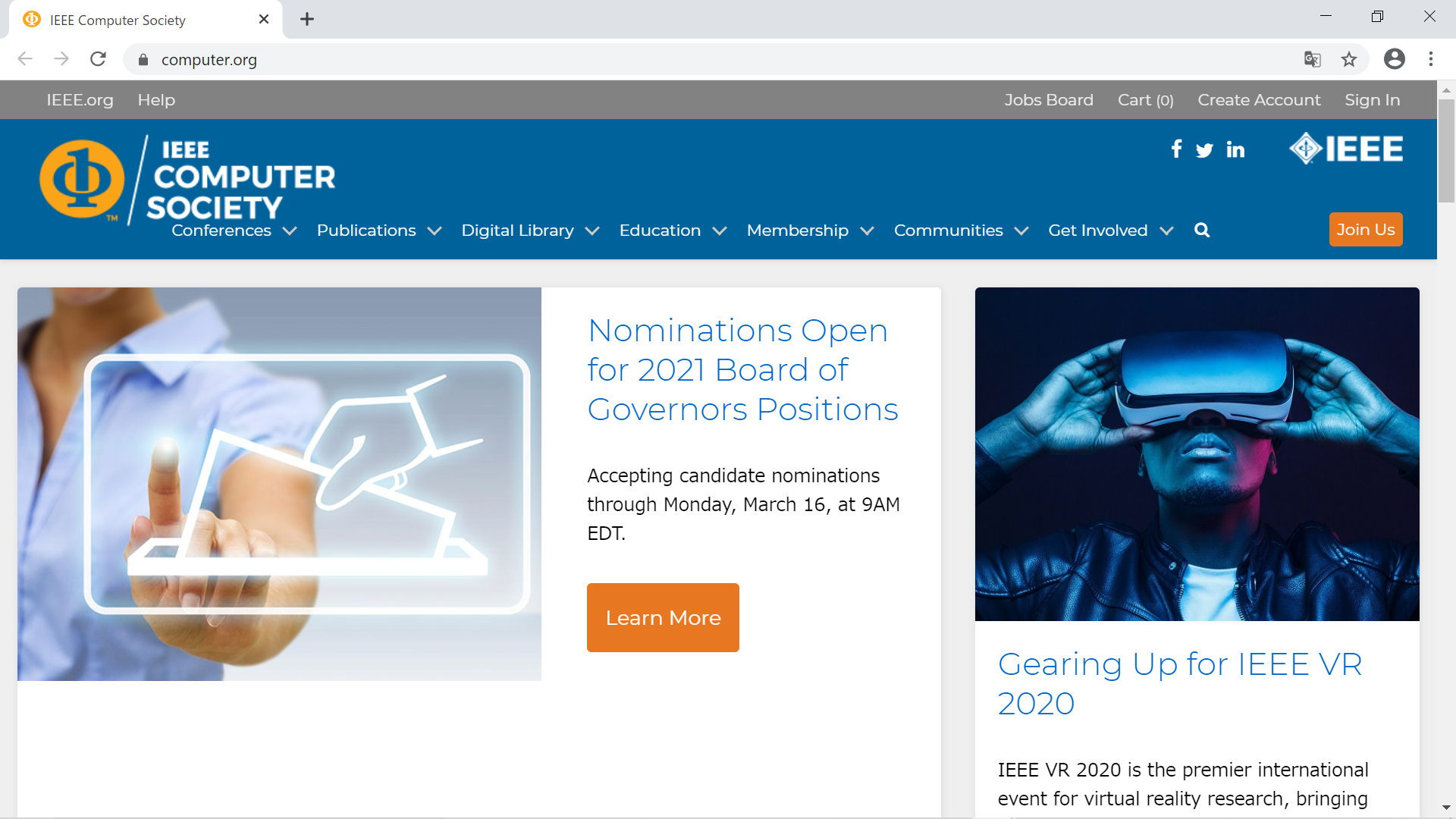Open the Jobs Board link
The image size is (1456, 819).
(x=1049, y=100)
